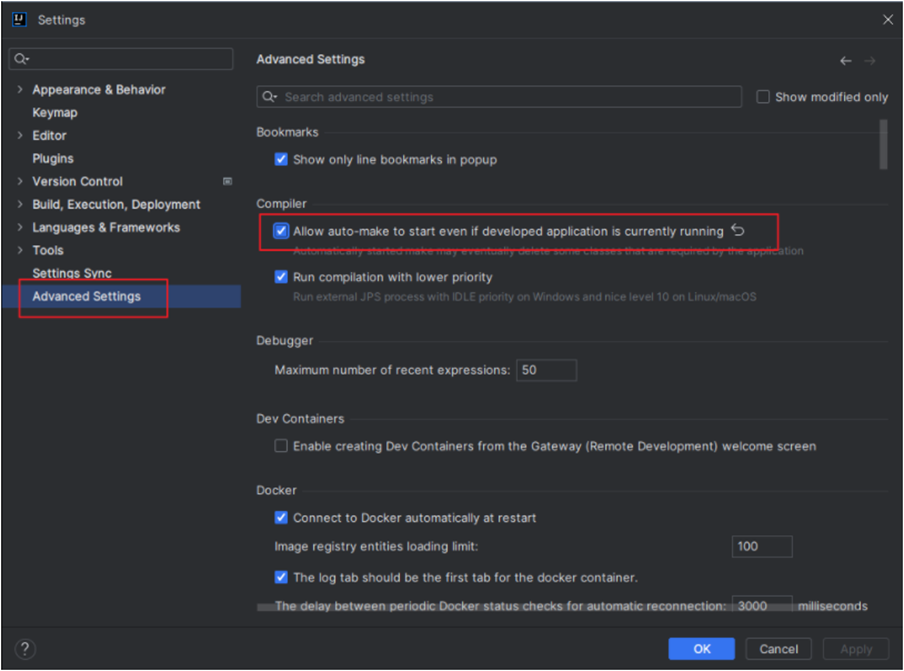Click the Debugger section heading
Screen dimensions: 904x671
285,341
